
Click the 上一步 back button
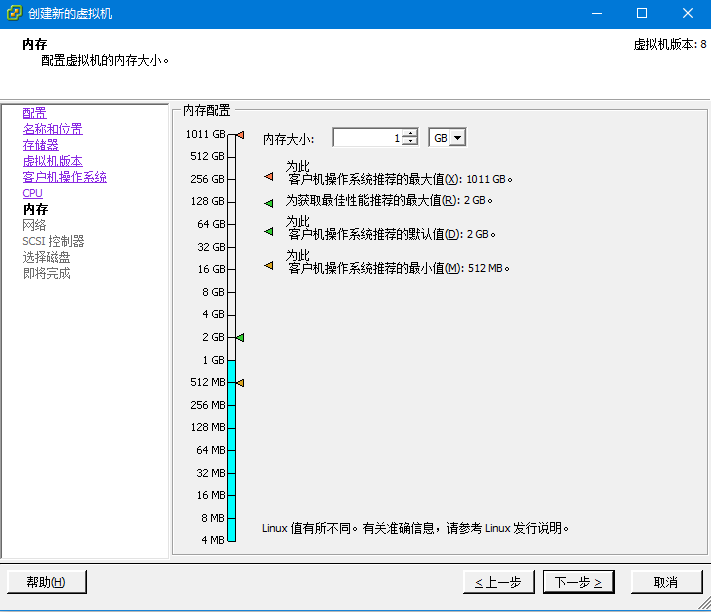(x=498, y=582)
